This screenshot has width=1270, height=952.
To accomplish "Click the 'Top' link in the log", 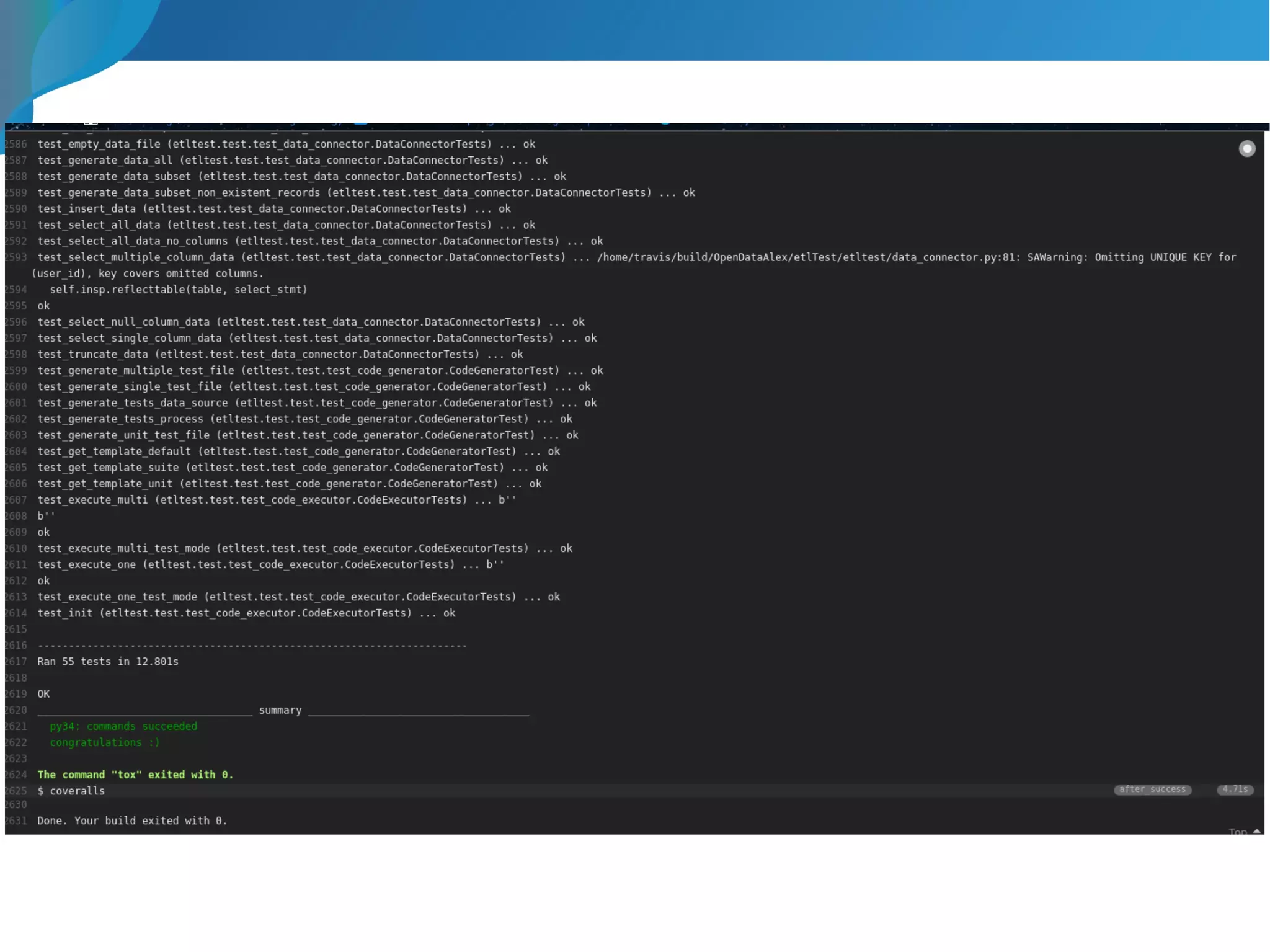I will pyautogui.click(x=1237, y=831).
